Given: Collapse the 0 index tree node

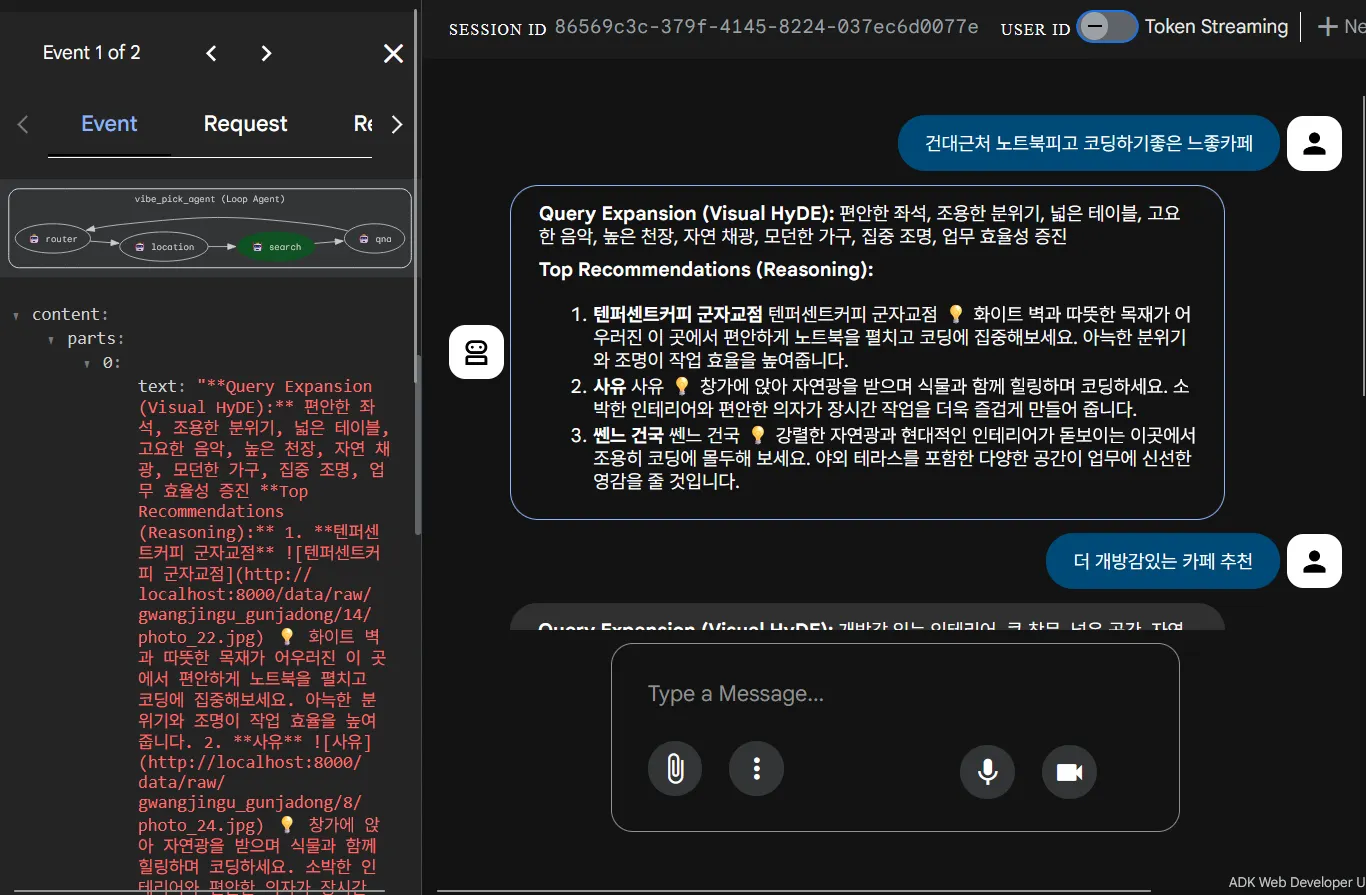Looking at the screenshot, I should pos(87,363).
